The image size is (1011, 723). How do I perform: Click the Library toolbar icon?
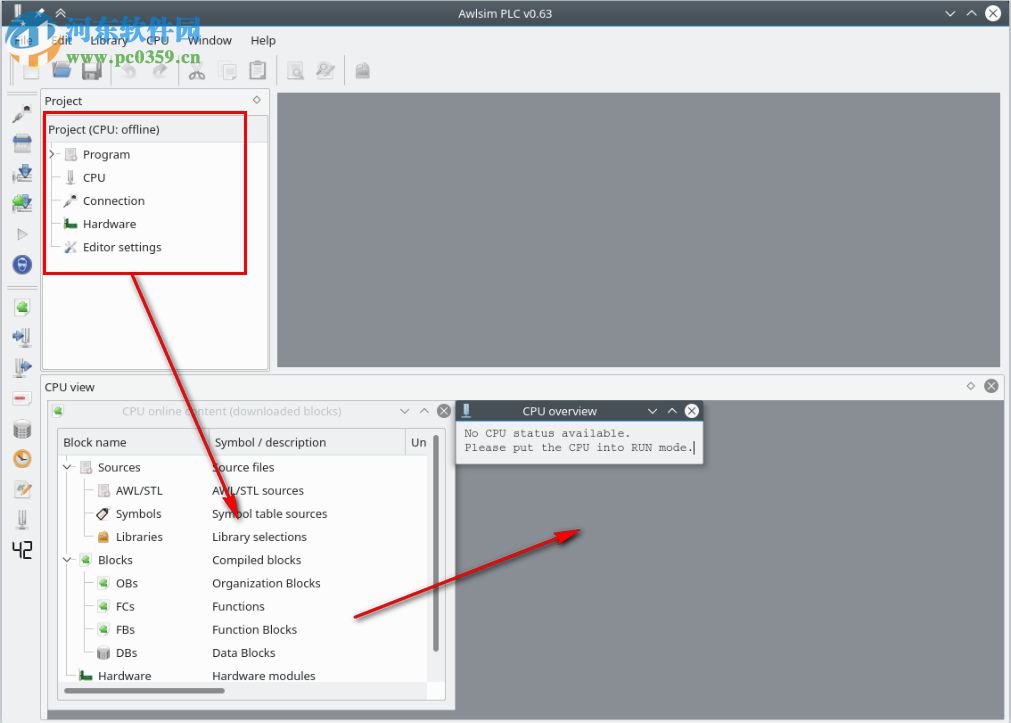362,70
